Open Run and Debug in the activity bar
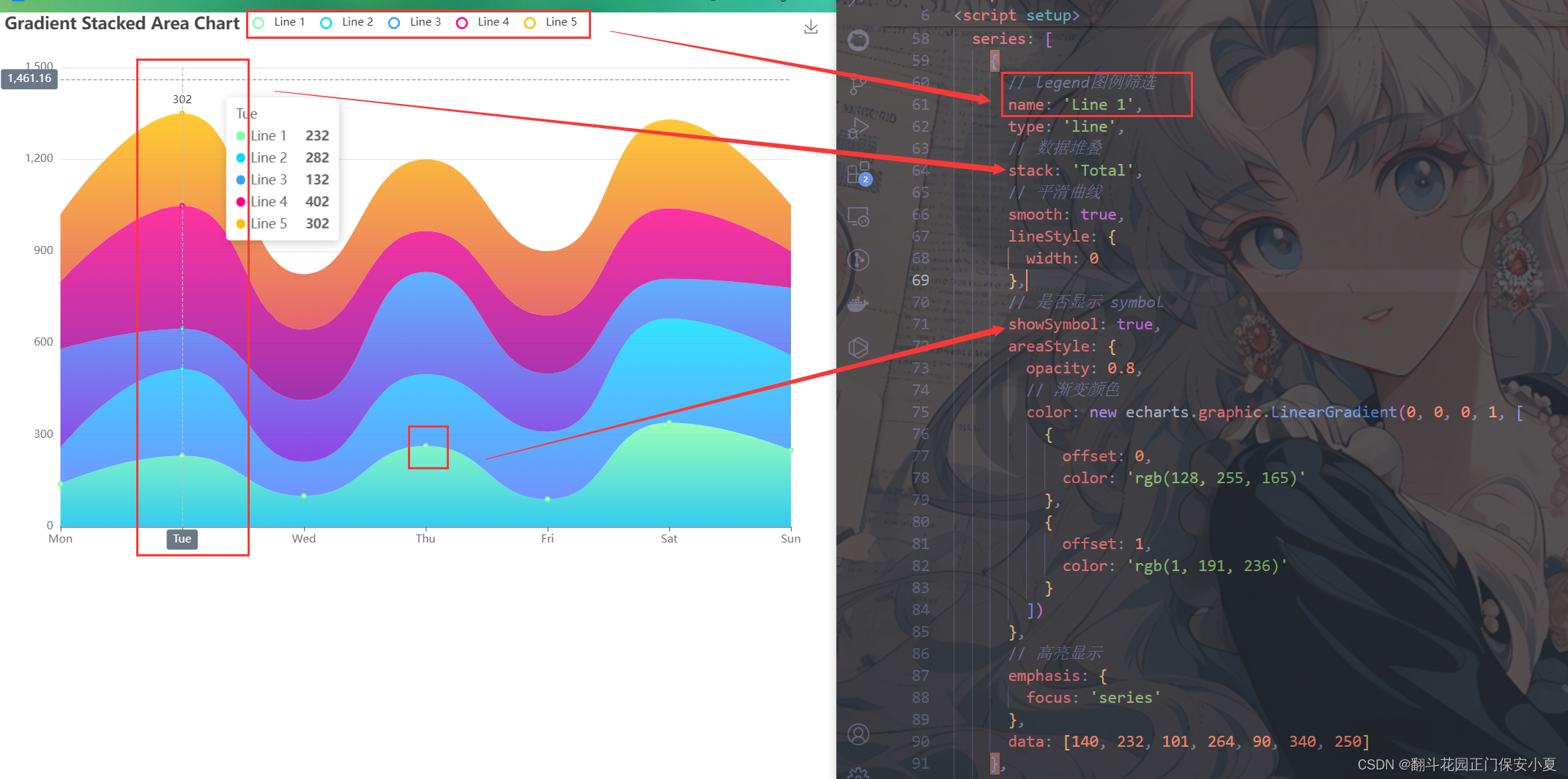The image size is (1568, 779). coord(858,130)
